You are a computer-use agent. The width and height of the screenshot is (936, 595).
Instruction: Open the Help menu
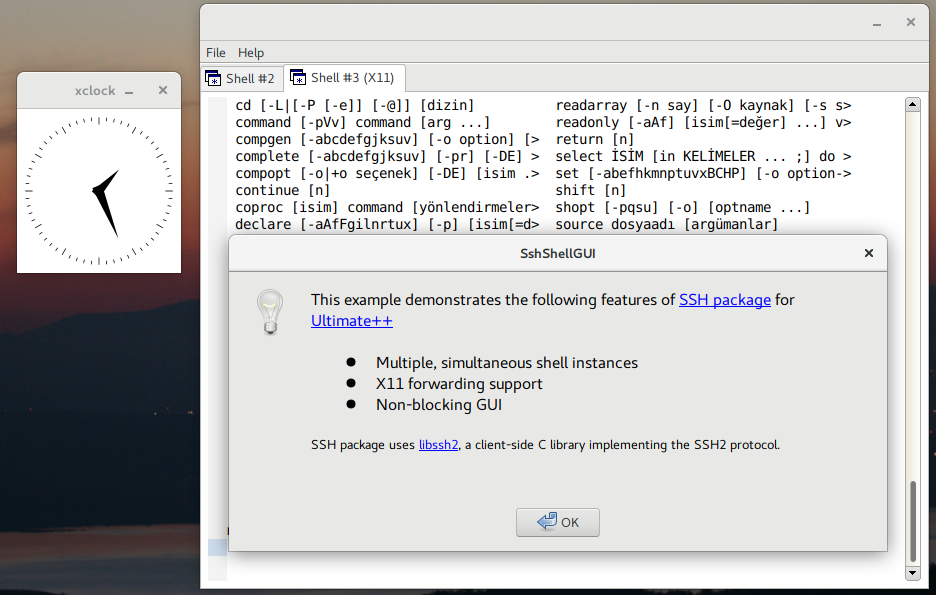click(251, 52)
